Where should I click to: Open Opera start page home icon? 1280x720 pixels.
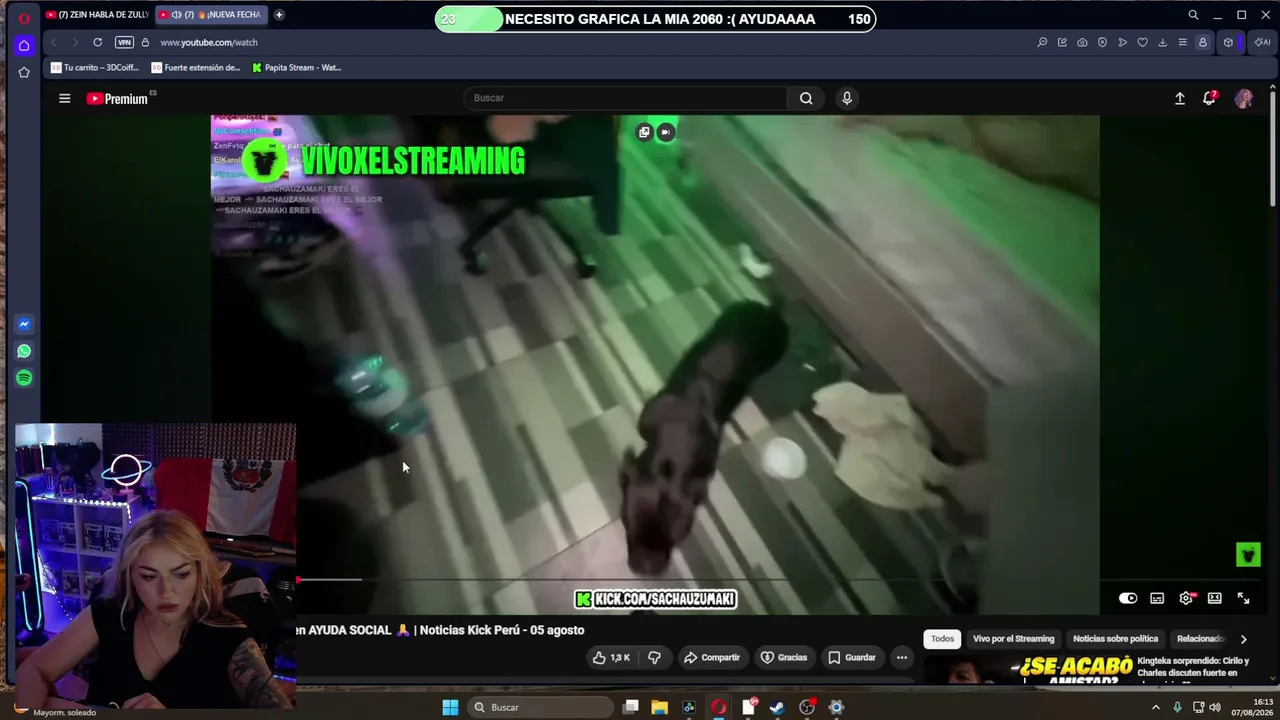pos(24,45)
